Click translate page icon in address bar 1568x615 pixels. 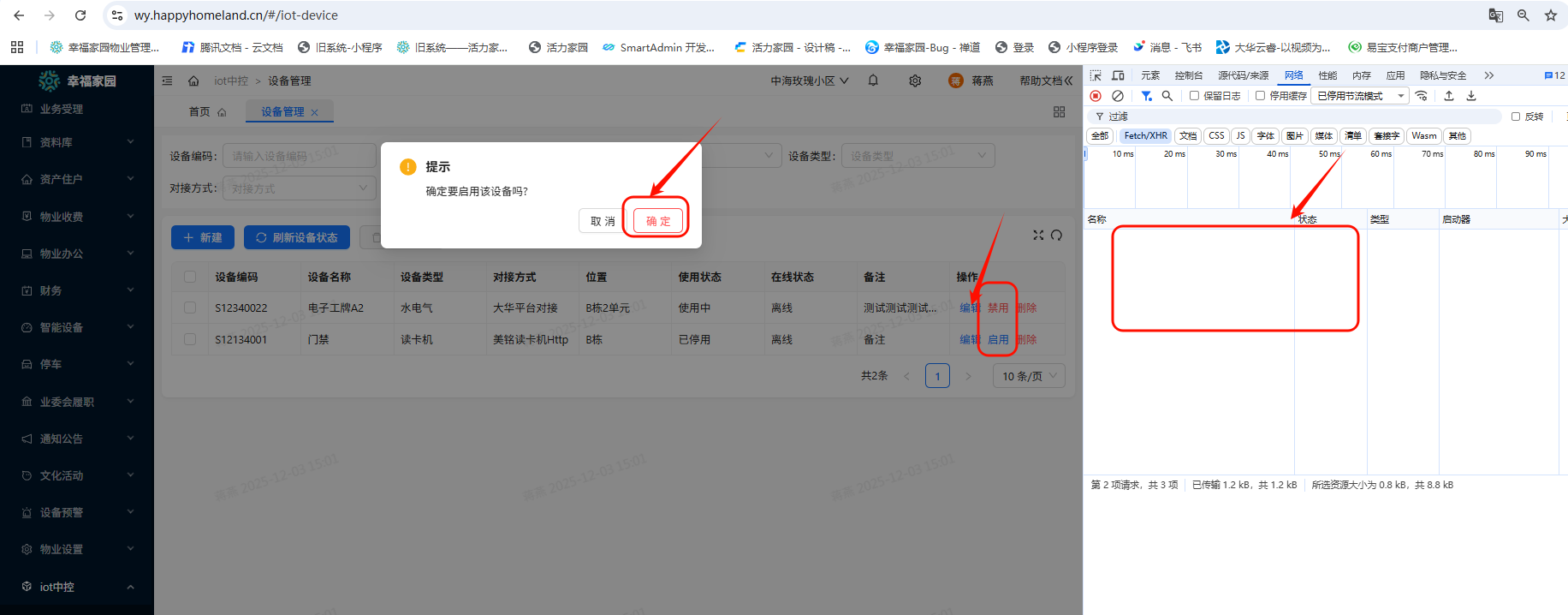coord(1496,15)
